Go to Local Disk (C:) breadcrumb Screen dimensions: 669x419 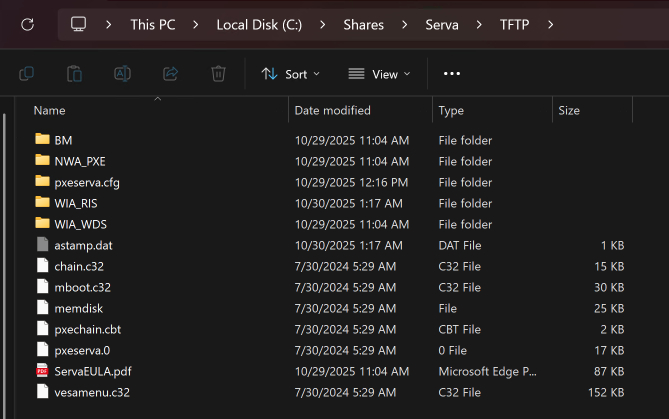pyautogui.click(x=258, y=24)
